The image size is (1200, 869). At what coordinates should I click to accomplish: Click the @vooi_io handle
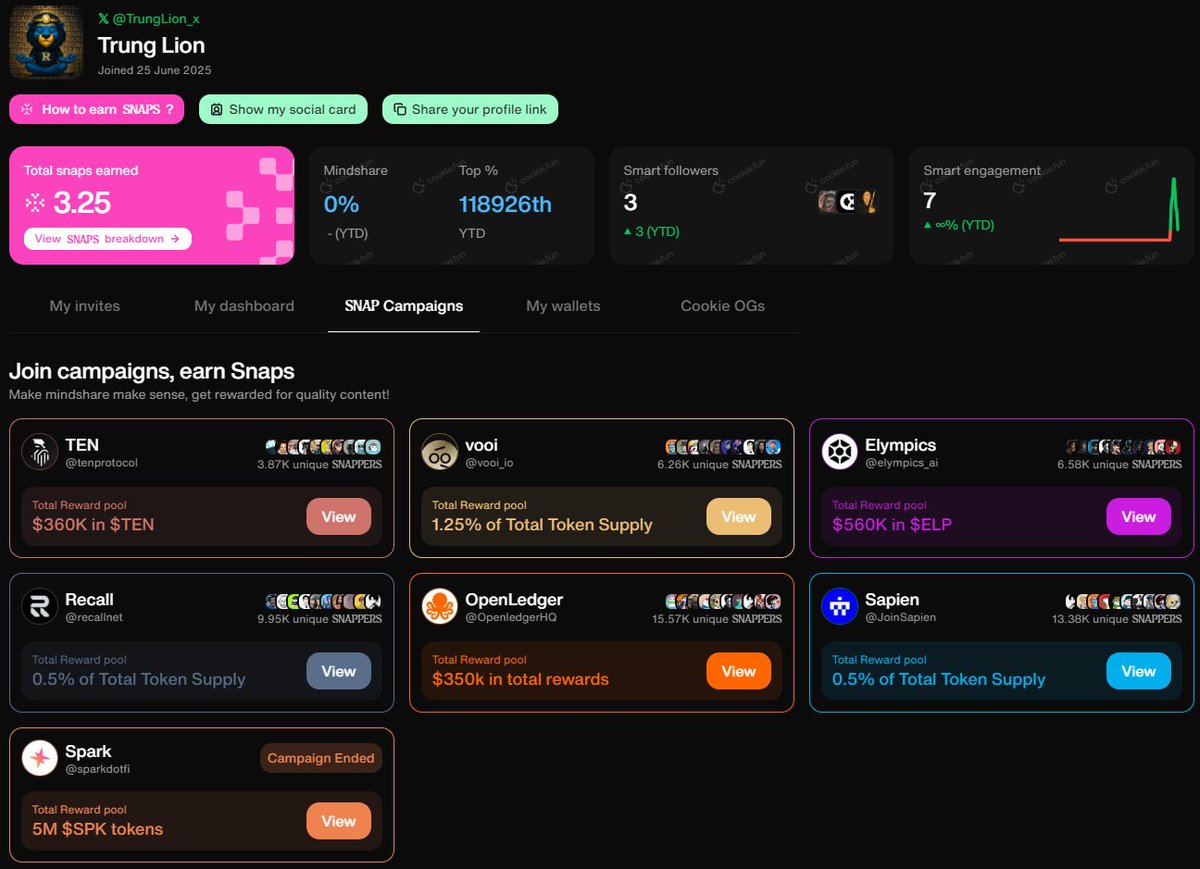pyautogui.click(x=491, y=463)
